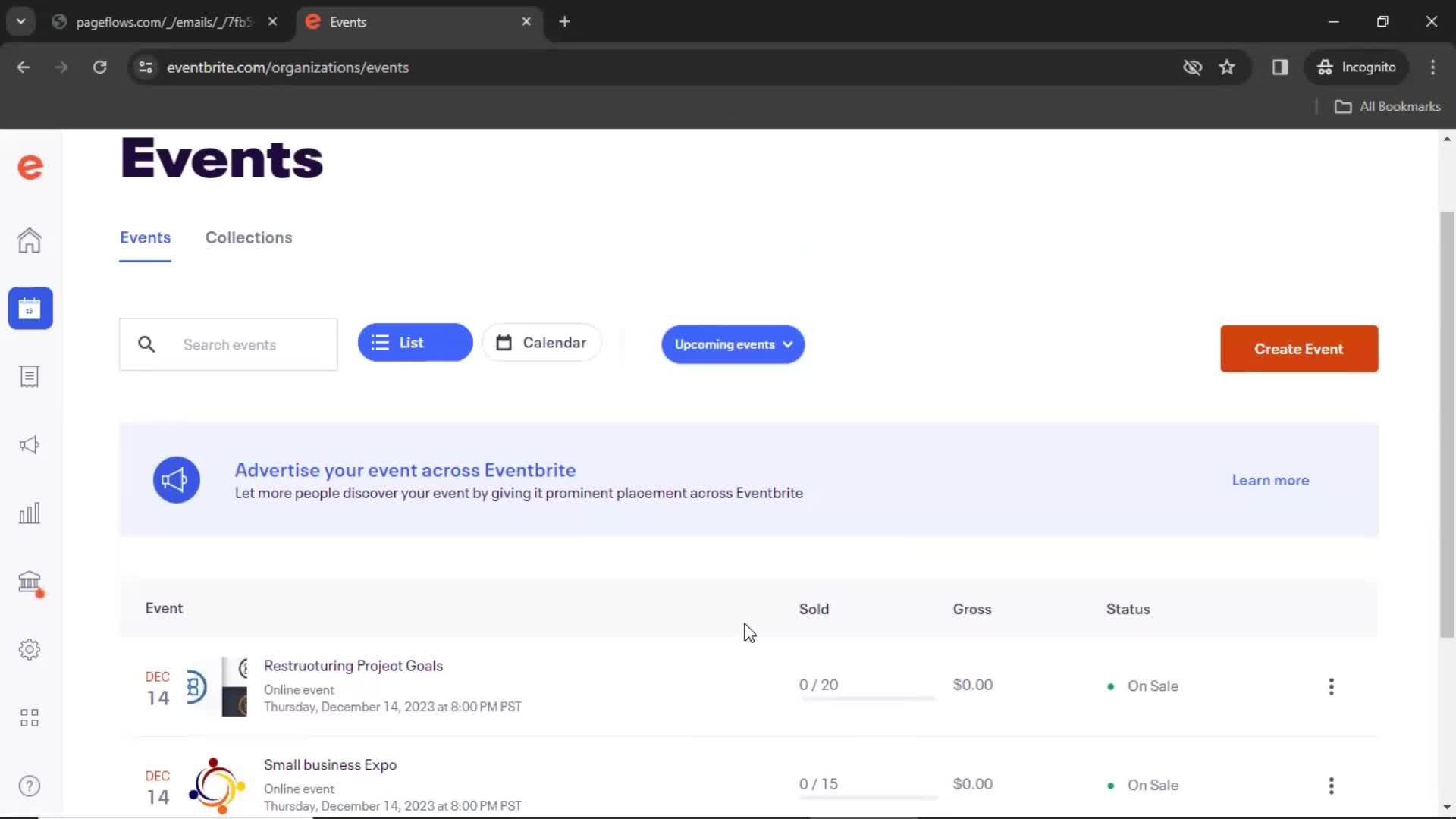This screenshot has height=819, width=1456.
Task: Click On Sale status of Restructuring Project Goals
Action: click(1143, 686)
